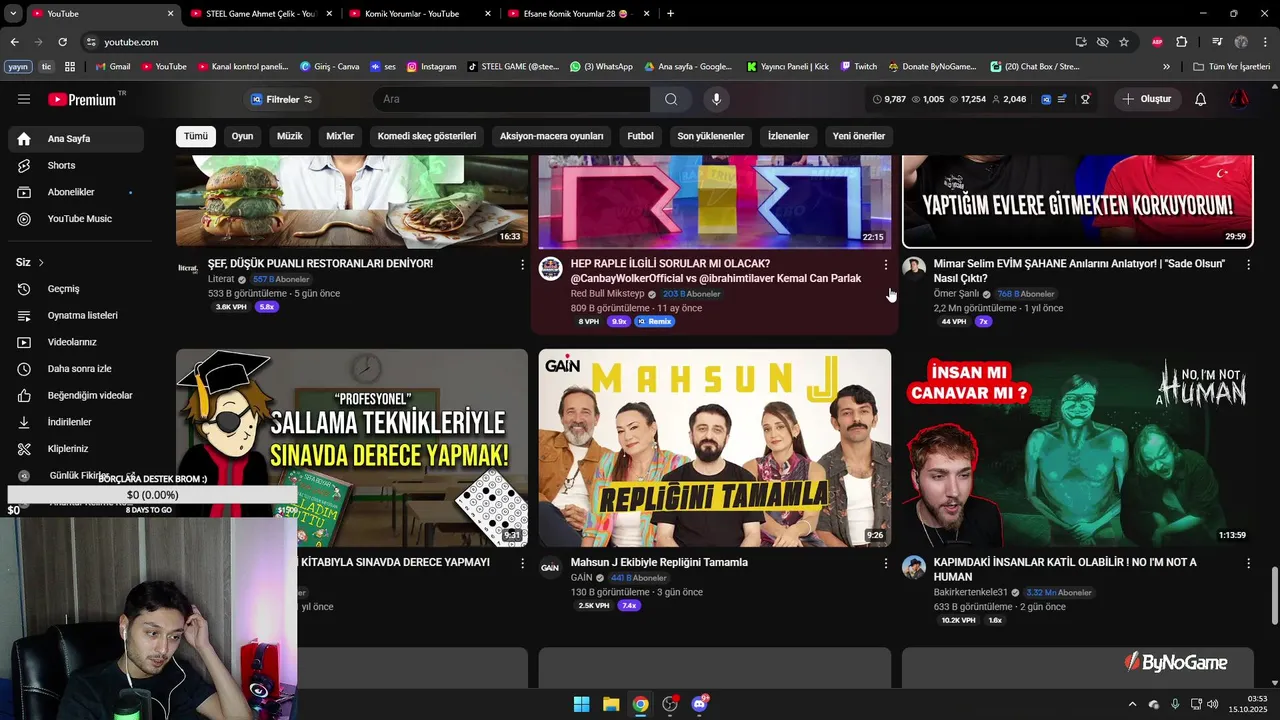Open the Chrome extensions puzzle icon
1280x720 pixels.
click(1182, 42)
